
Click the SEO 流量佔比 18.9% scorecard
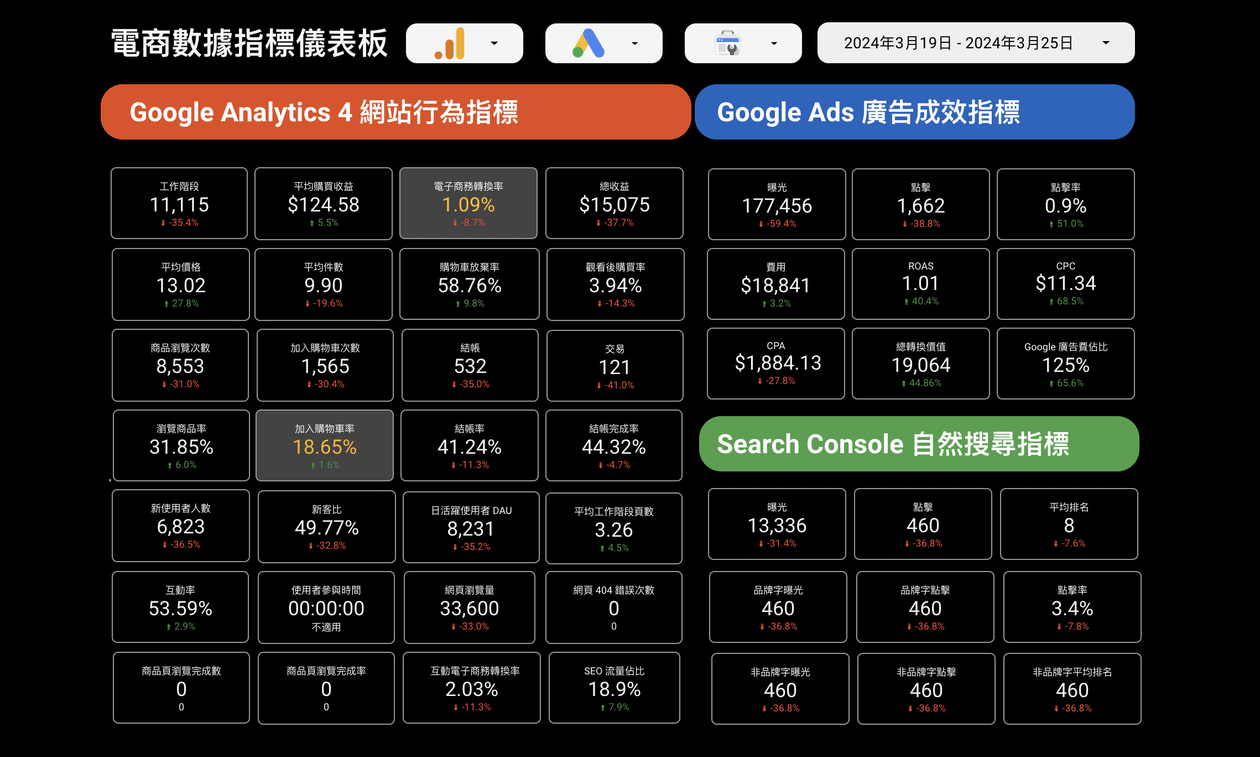(615, 688)
